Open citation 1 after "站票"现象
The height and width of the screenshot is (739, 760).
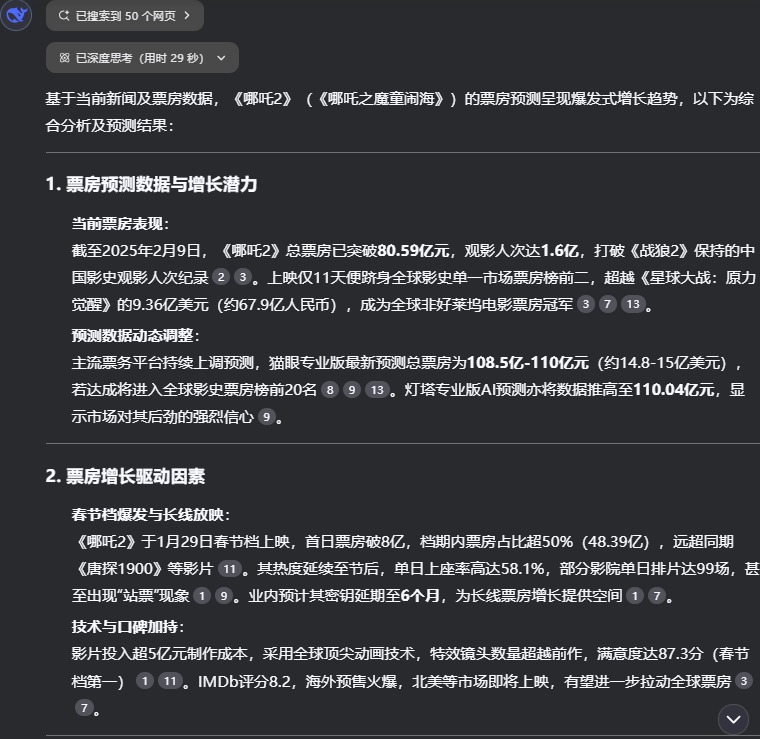point(201,597)
